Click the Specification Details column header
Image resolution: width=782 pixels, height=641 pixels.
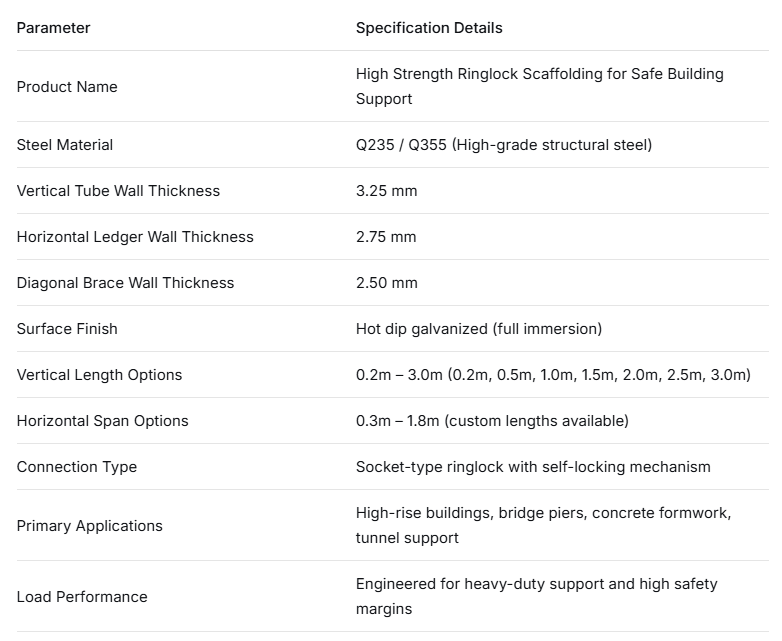pos(429,28)
